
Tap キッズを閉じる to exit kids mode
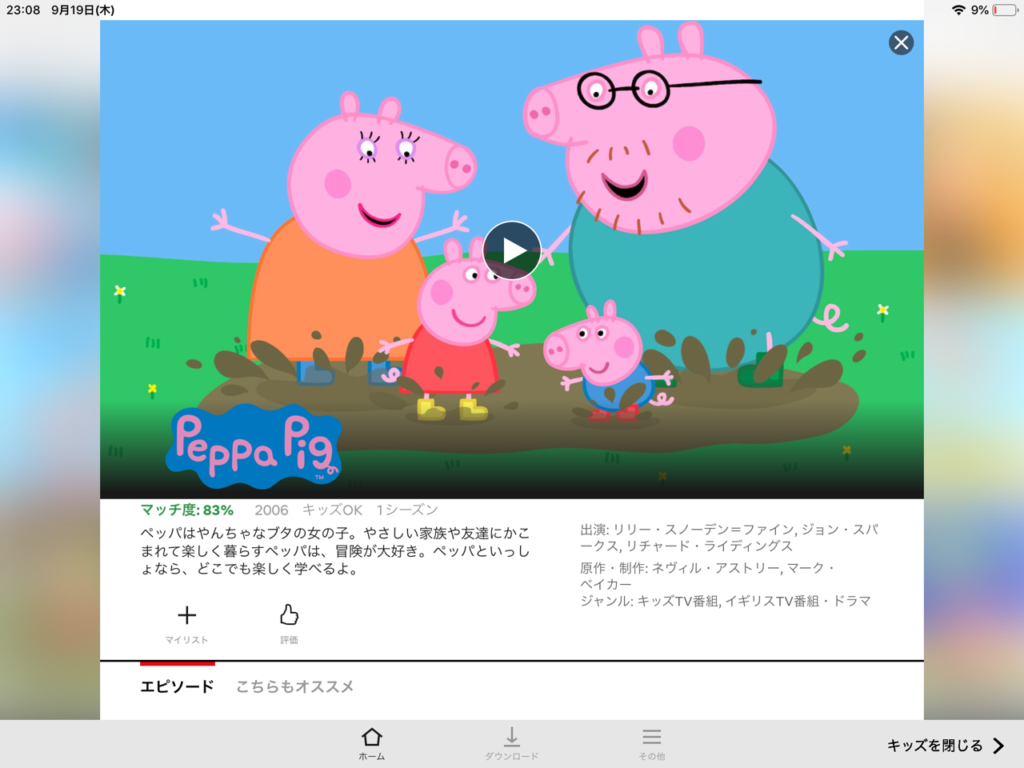pos(935,745)
